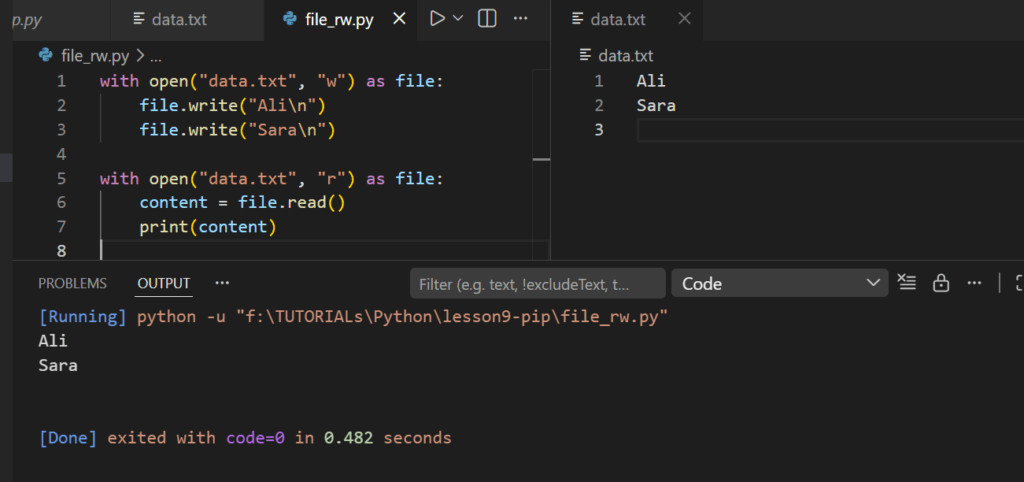Open more output actions ellipsis
Image resolution: width=1024 pixels, height=482 pixels.
pyautogui.click(x=974, y=283)
